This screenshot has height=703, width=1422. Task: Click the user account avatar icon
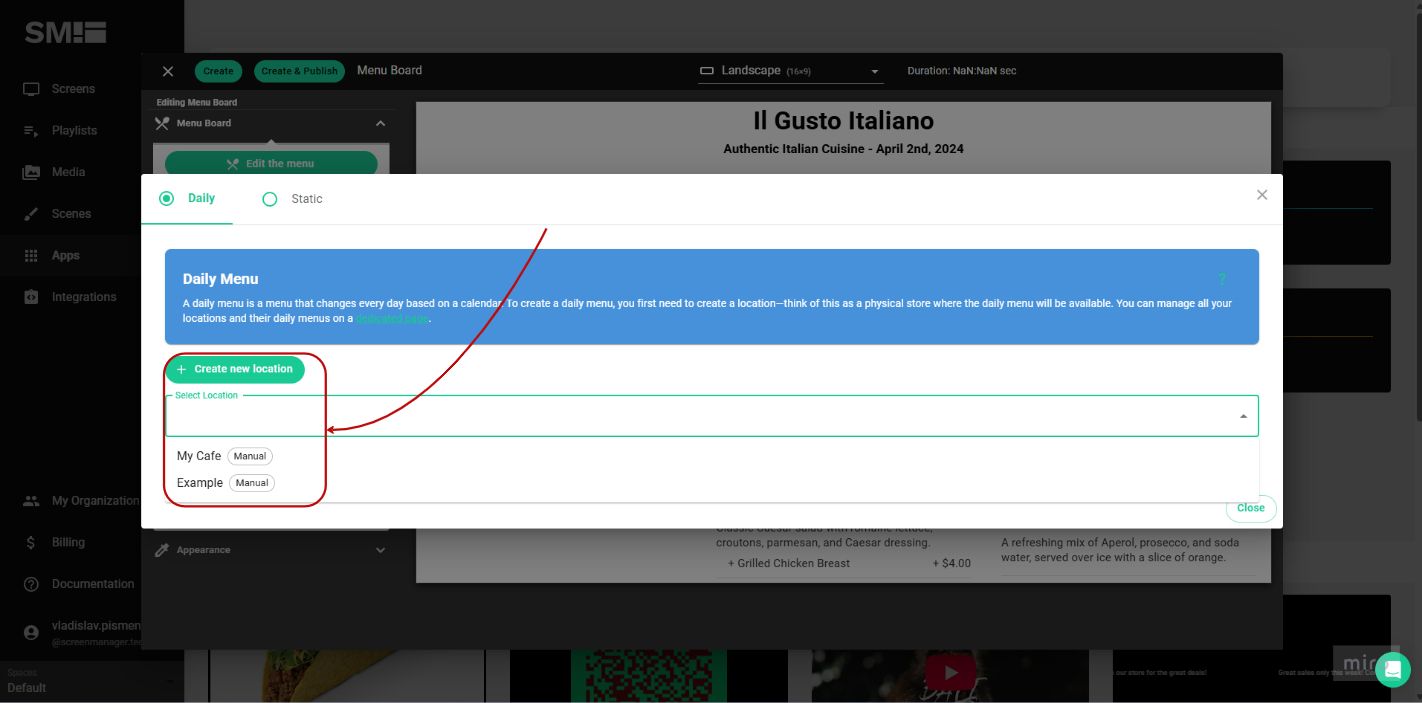pyautogui.click(x=31, y=632)
